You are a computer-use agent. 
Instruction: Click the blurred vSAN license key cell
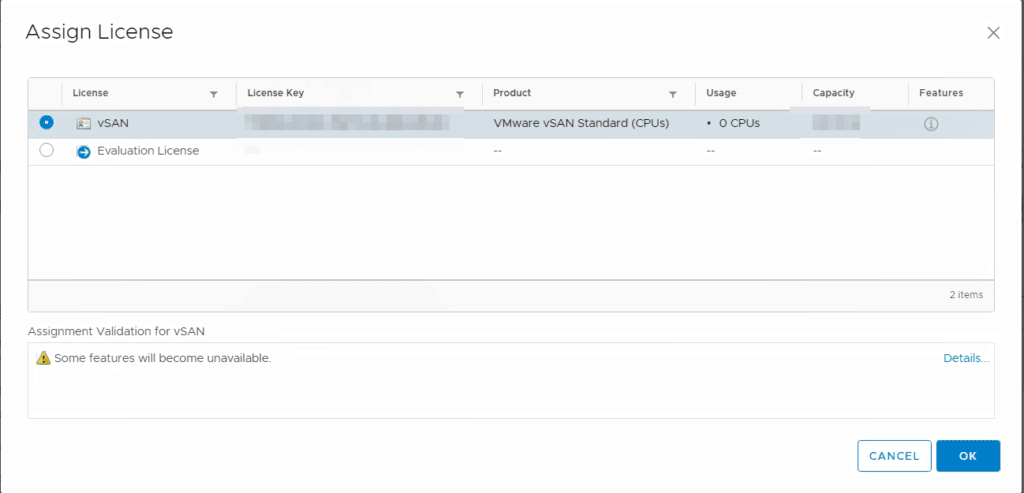pyautogui.click(x=347, y=123)
